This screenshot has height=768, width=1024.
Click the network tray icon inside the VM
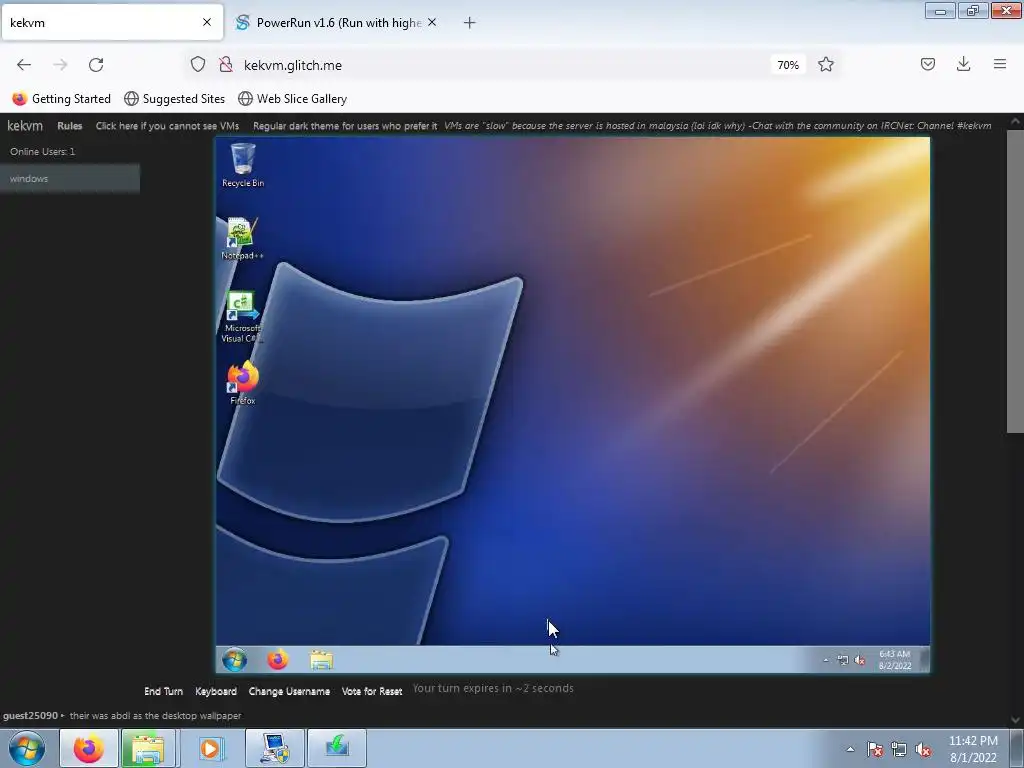coord(842,660)
